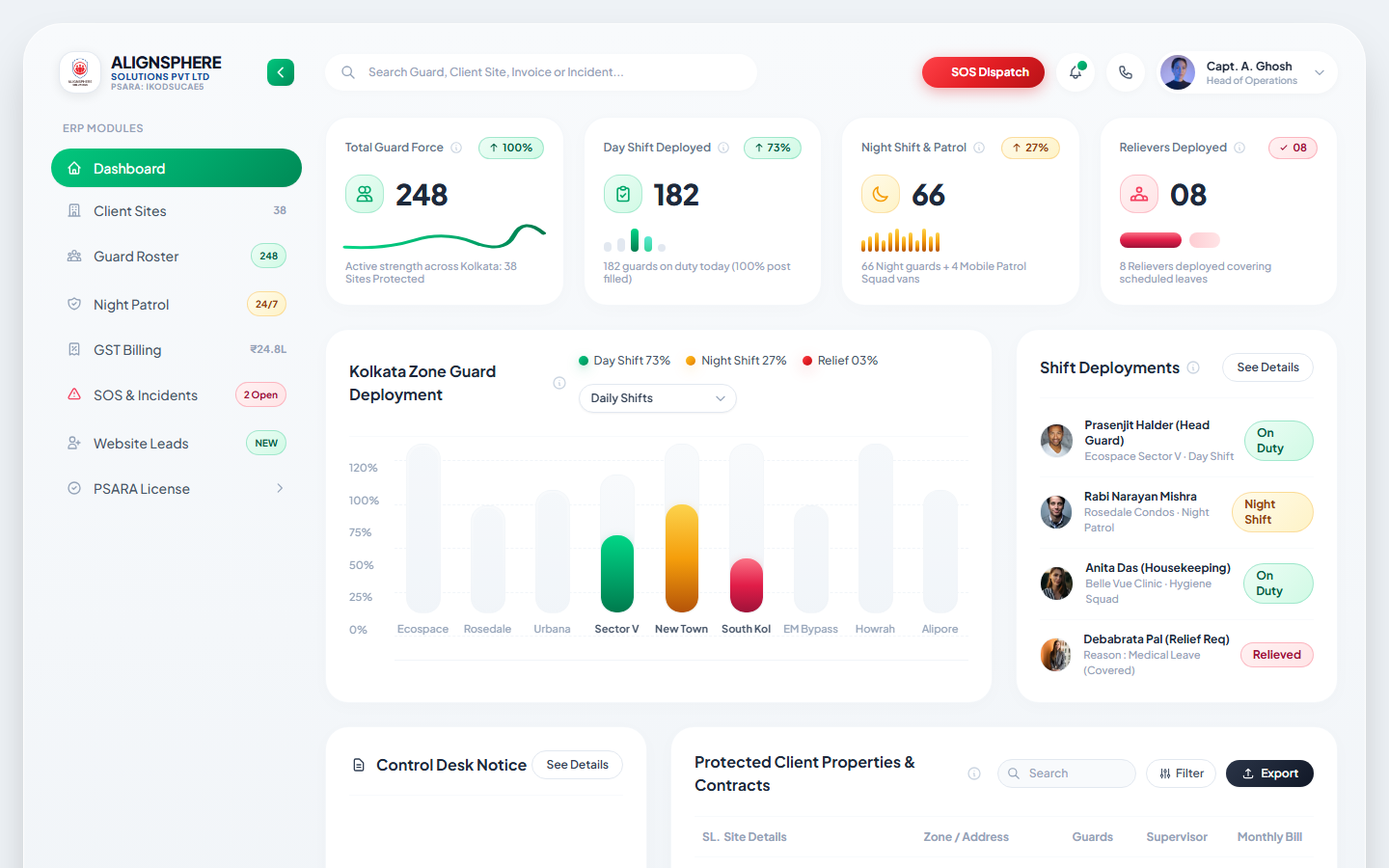Click See Details in Shift Deployments
Viewport: 1389px width, 868px height.
coord(1267,367)
